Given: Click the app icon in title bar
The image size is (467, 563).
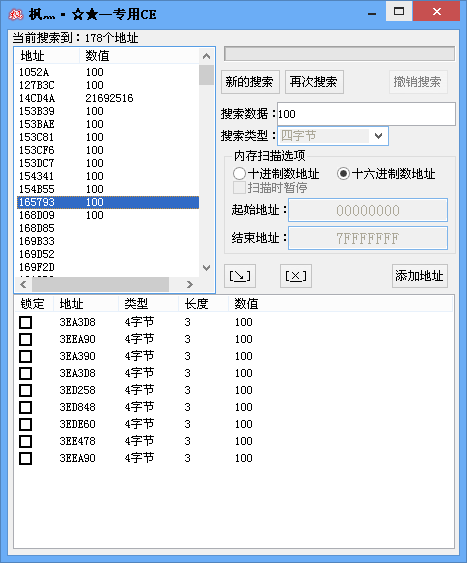Looking at the screenshot, I should click(16, 14).
